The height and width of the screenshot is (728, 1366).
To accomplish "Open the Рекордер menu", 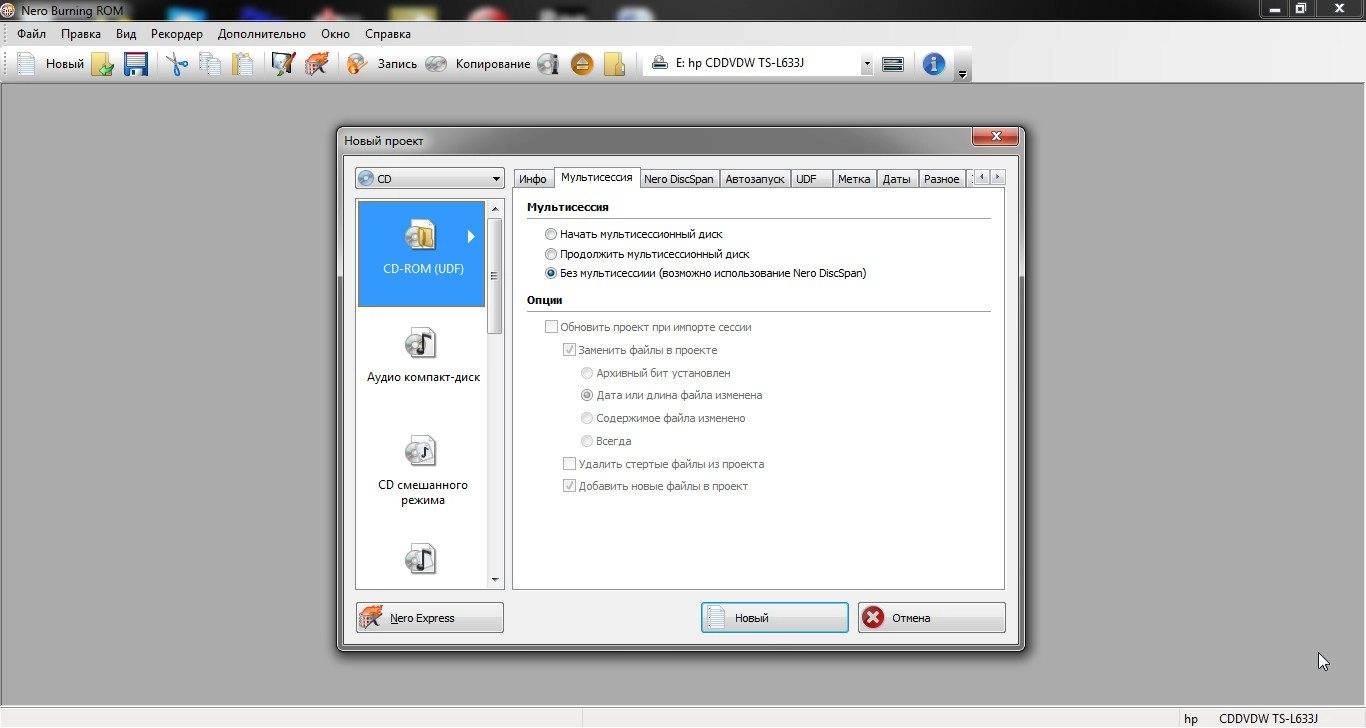I will (177, 34).
